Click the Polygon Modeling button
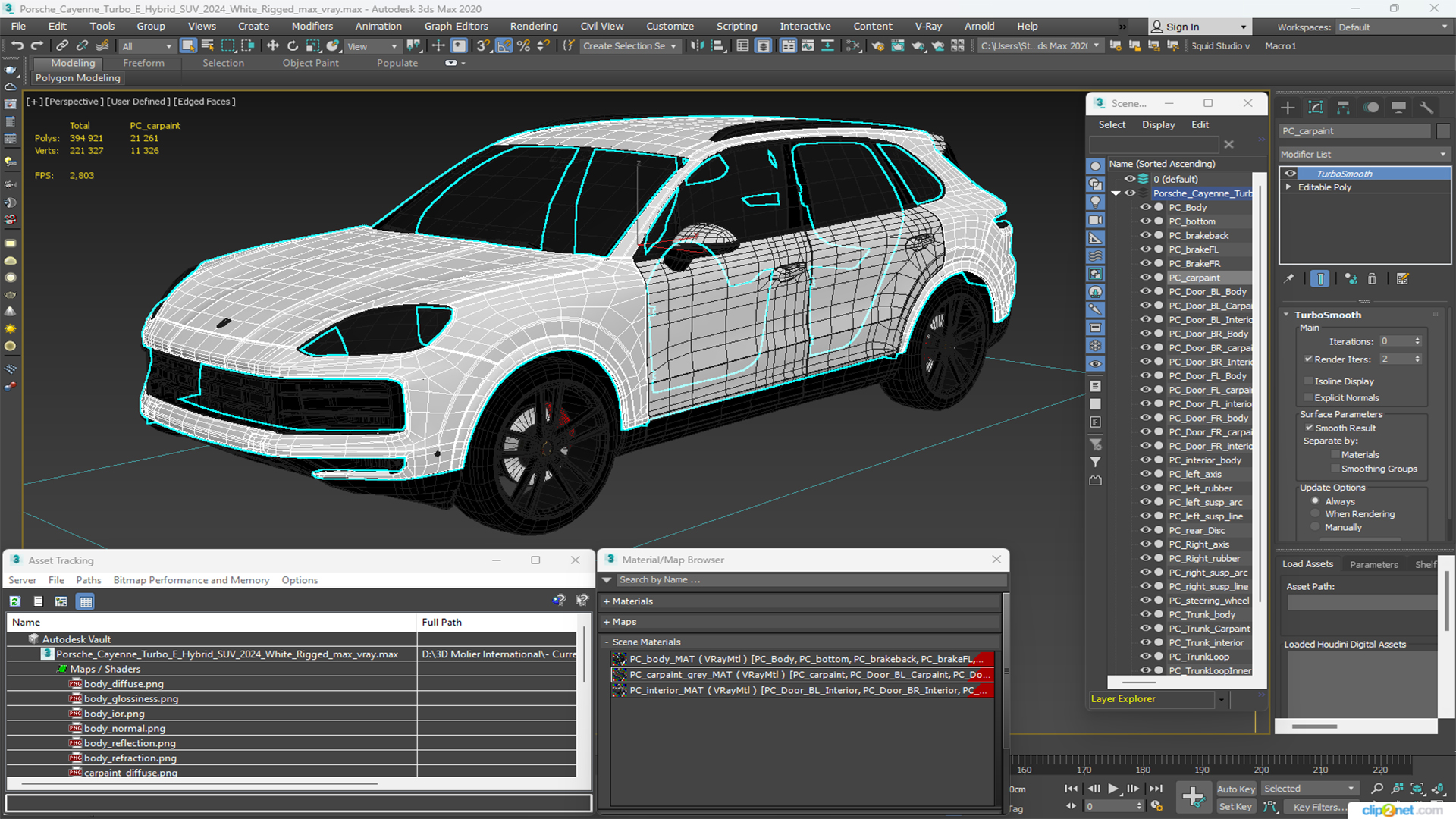 click(x=77, y=78)
